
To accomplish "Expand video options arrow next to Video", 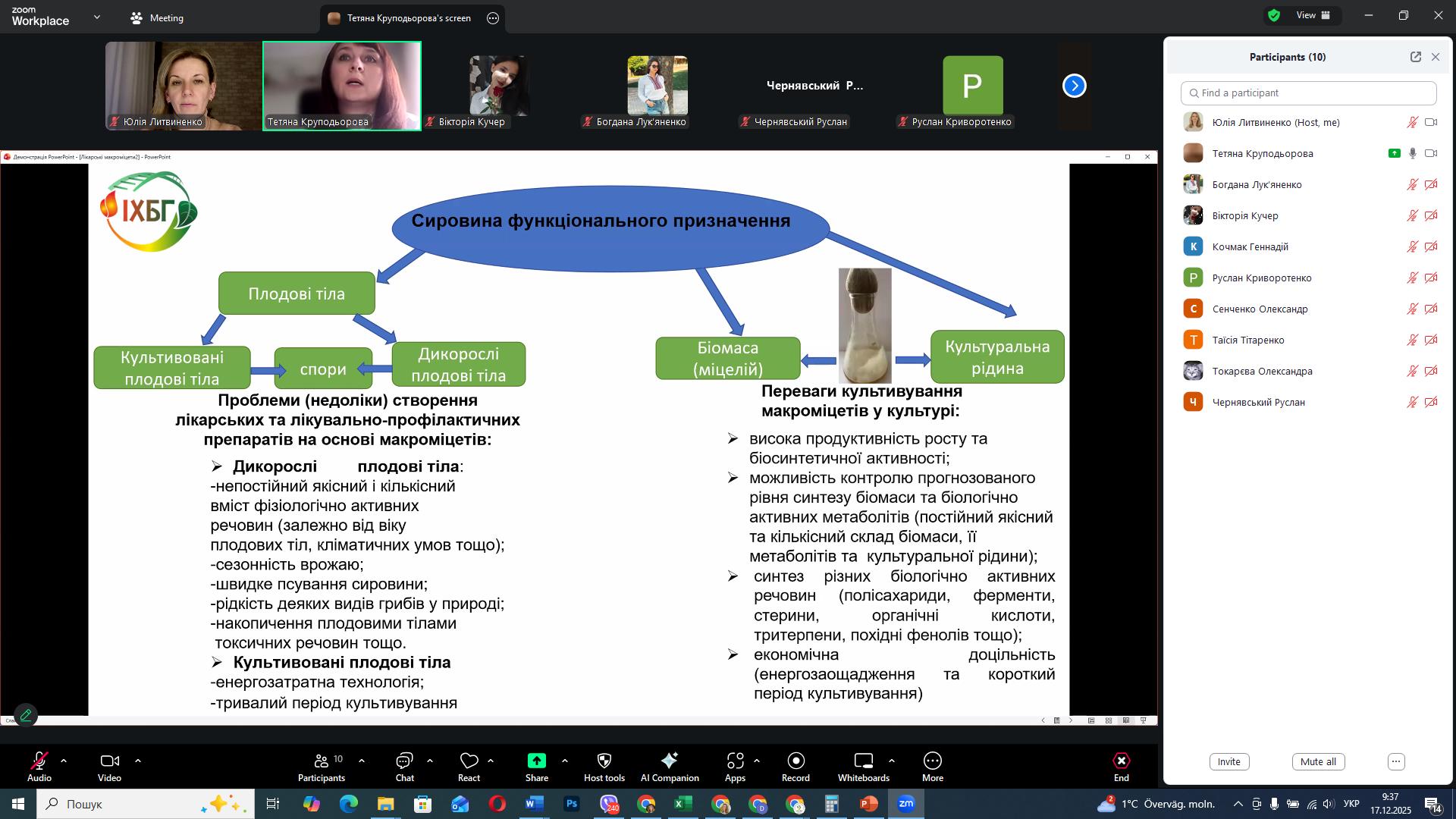I will click(x=138, y=760).
